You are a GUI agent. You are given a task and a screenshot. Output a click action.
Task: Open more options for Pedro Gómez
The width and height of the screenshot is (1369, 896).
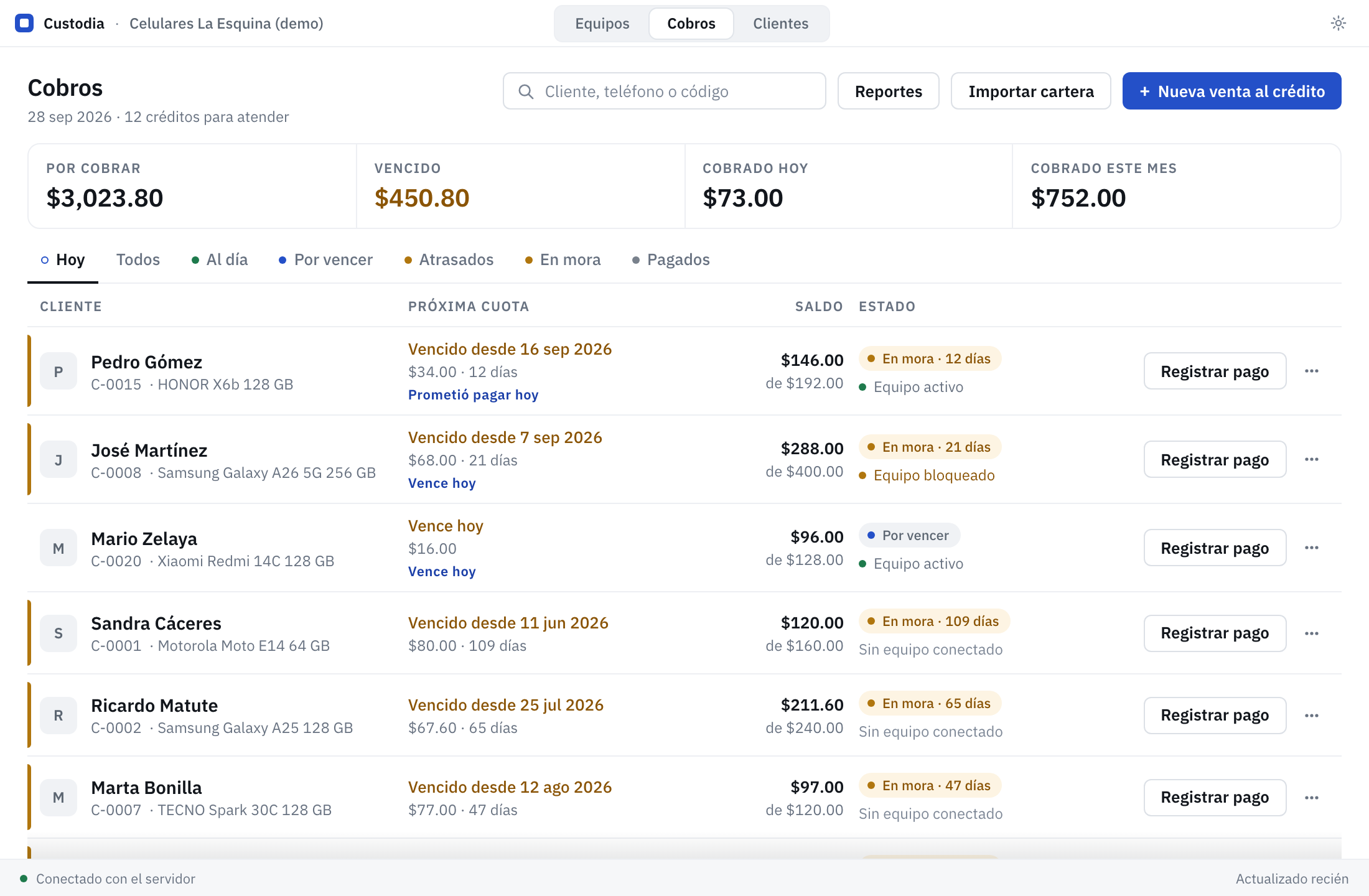(1312, 371)
